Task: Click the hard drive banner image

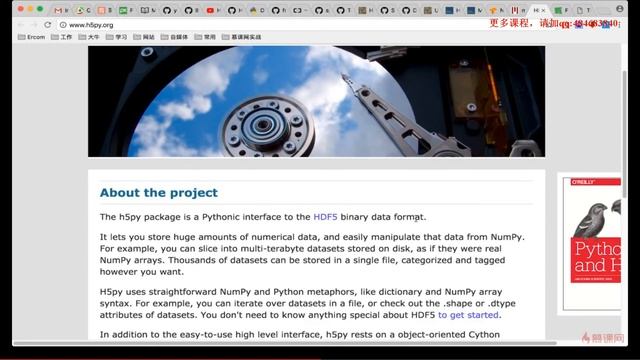Action: [x=316, y=101]
